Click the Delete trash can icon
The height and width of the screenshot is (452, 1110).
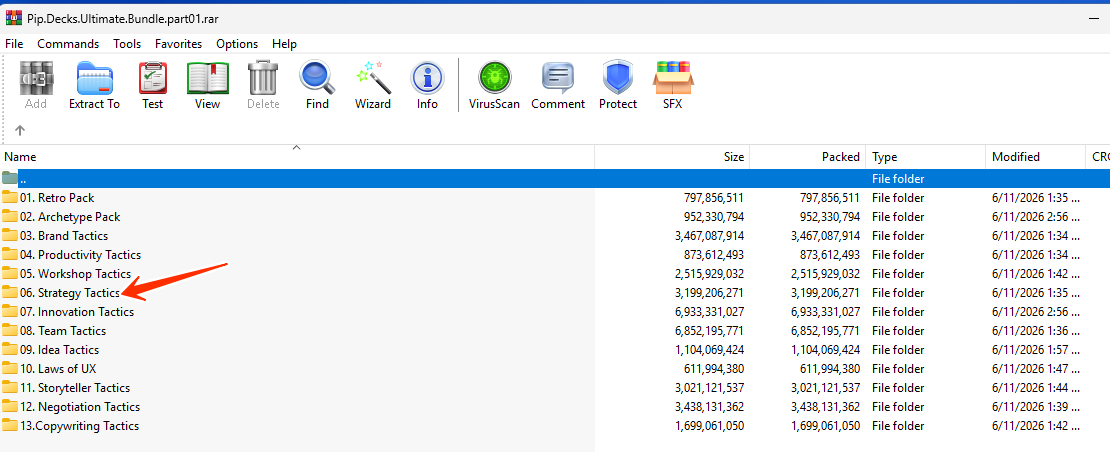point(263,78)
